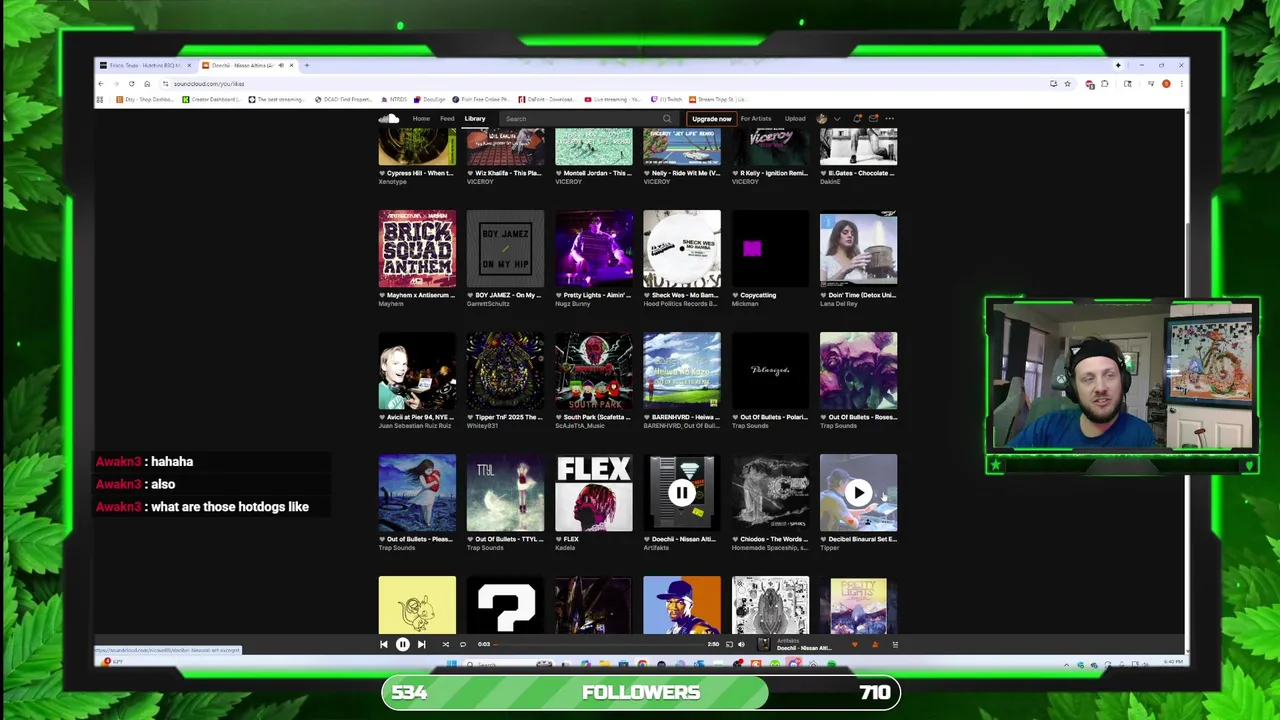
Task: Click the File Explorer taskbar icon
Action: (x=604, y=663)
